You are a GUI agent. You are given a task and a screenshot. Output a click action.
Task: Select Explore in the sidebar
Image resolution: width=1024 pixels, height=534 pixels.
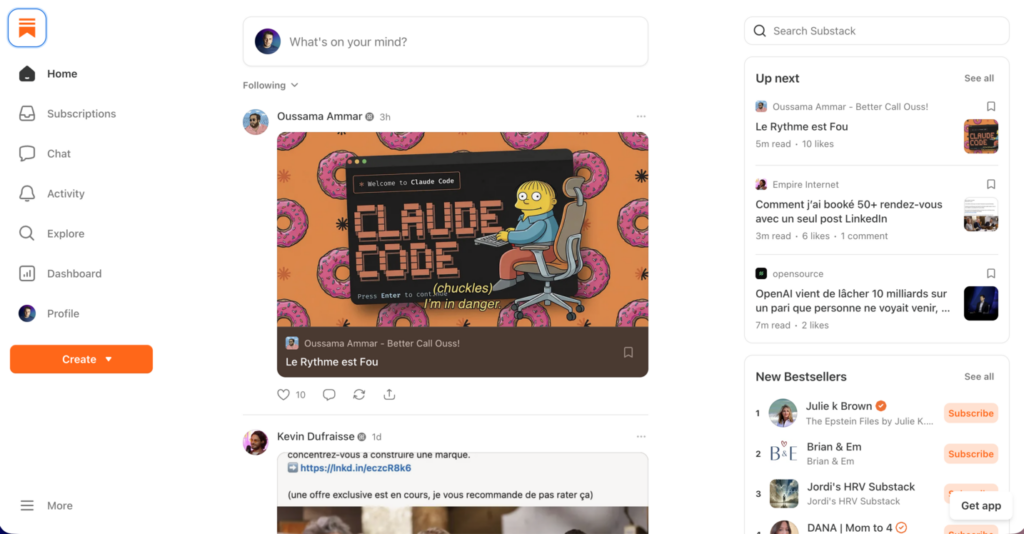tap(52, 234)
